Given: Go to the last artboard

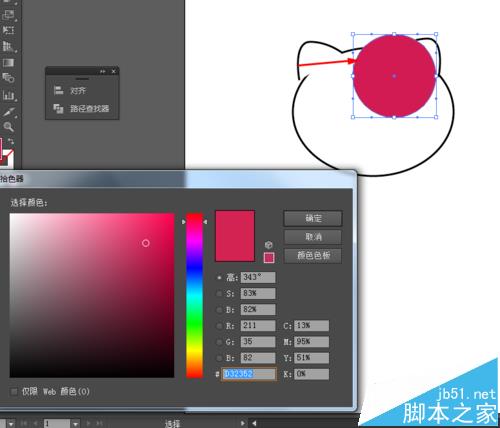Looking at the screenshot, I should [x=99, y=423].
